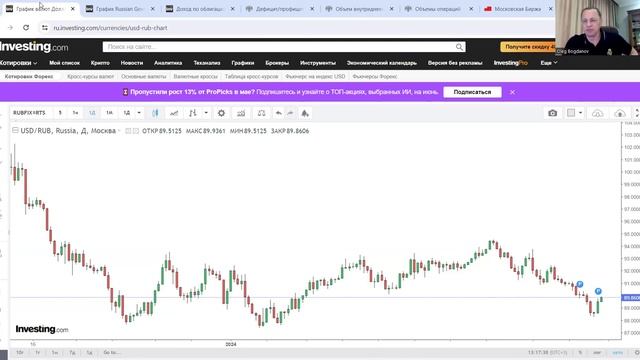Viewport: 640px width, 360px height.
Task: Open Таблица кросс-курсов link
Action: (x=251, y=76)
